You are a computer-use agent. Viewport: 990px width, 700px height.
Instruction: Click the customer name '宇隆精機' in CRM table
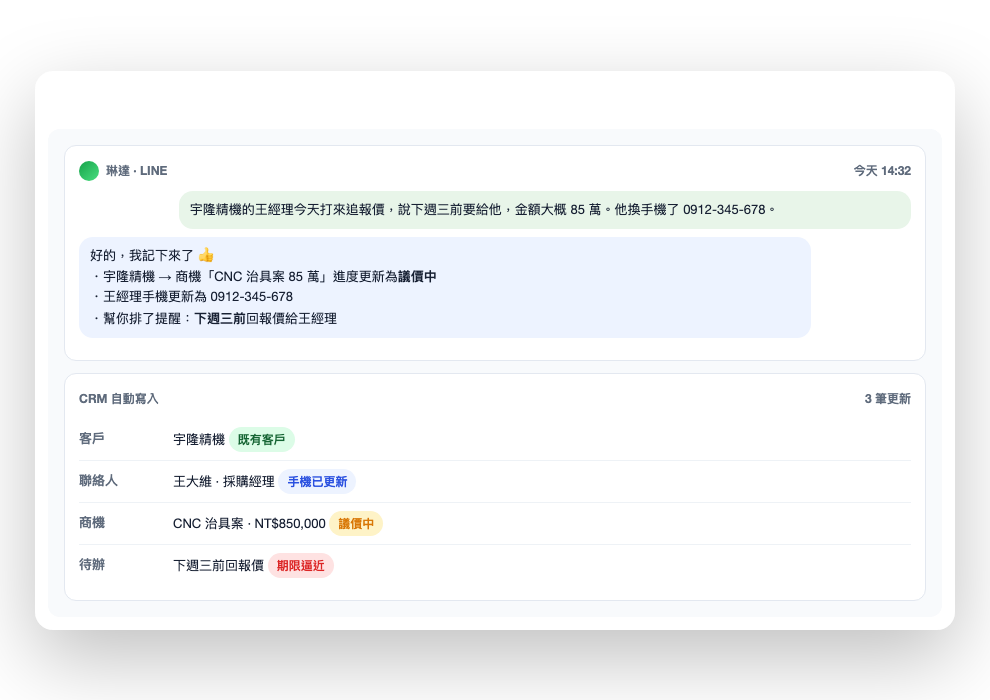click(x=199, y=439)
